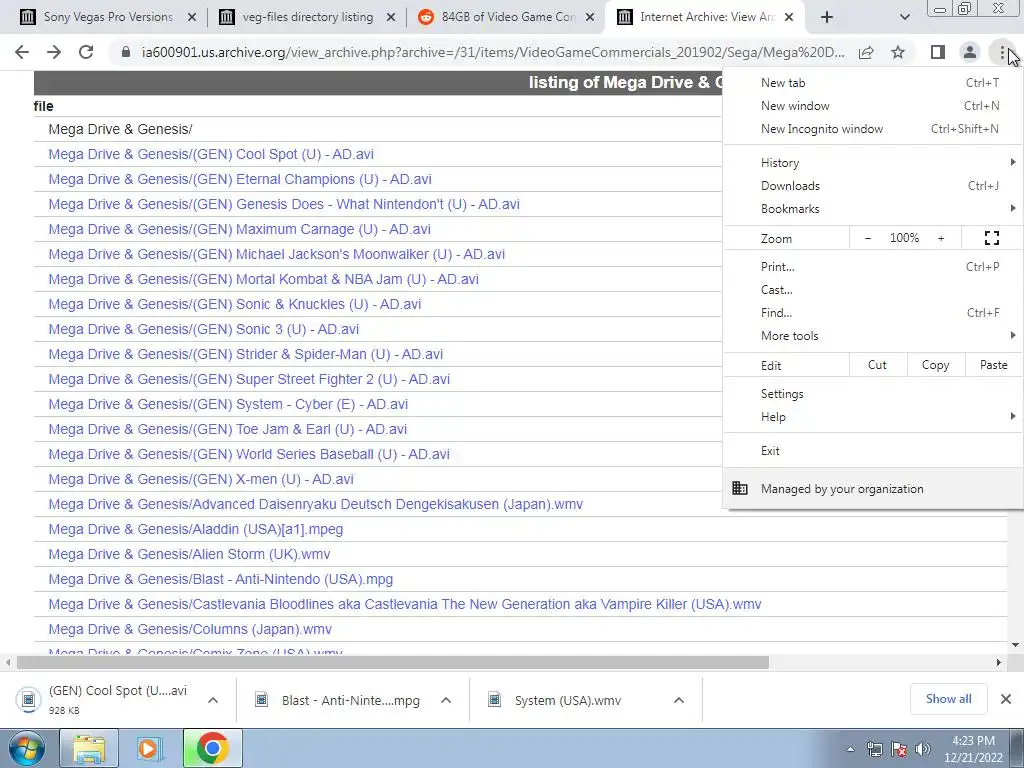Expand the Bookmarks submenu
This screenshot has height=768, width=1024.
tap(872, 209)
